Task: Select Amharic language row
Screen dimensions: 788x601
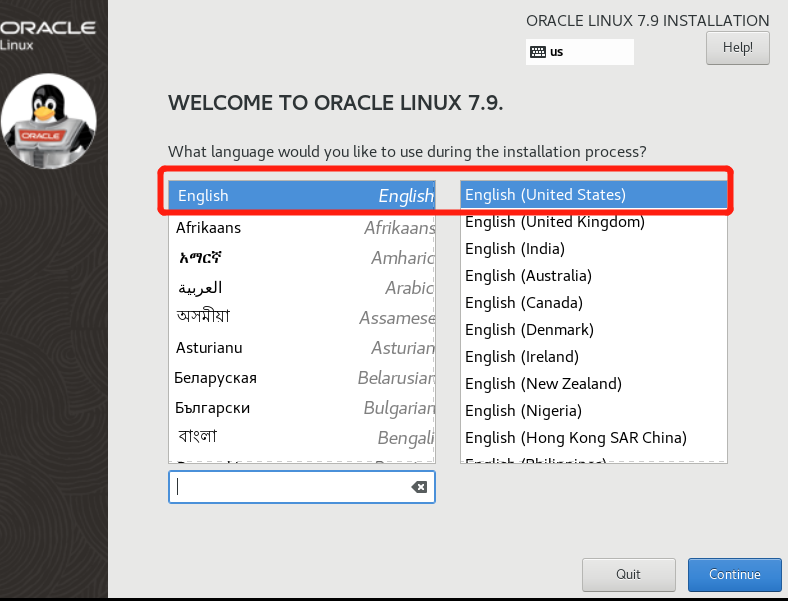Action: coord(302,258)
